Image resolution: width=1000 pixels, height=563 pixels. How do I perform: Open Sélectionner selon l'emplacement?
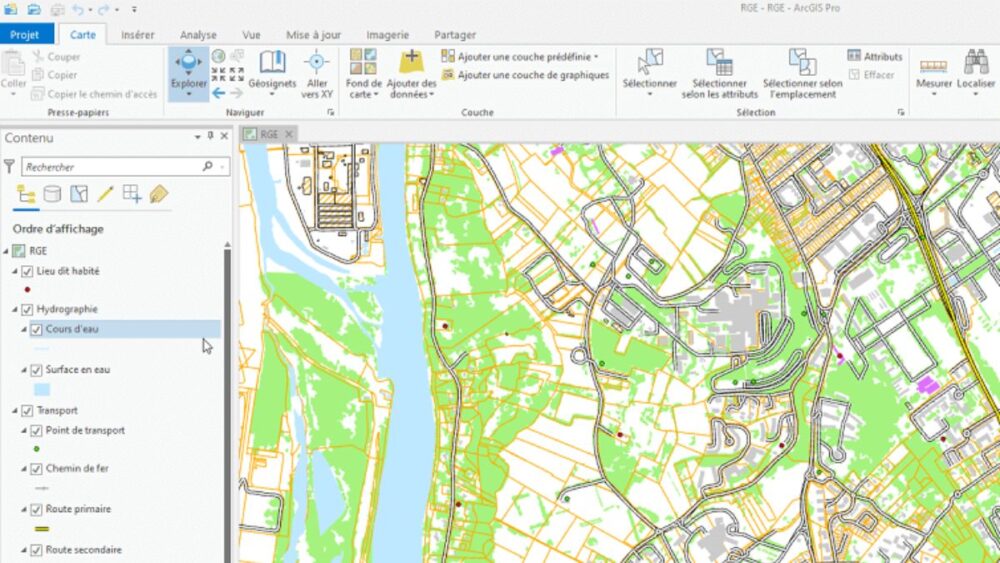[x=802, y=73]
